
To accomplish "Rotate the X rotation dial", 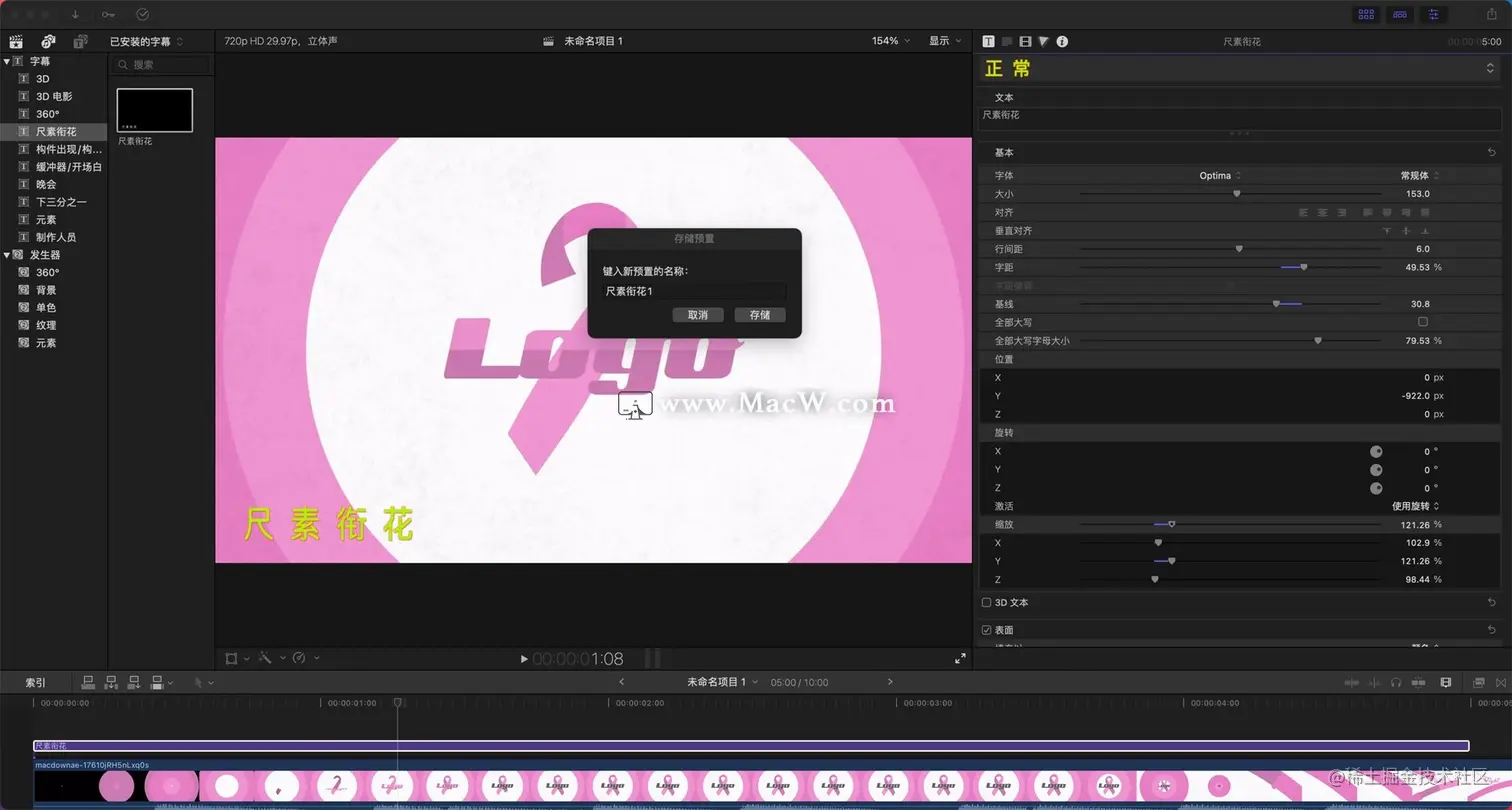I will pyautogui.click(x=1376, y=451).
